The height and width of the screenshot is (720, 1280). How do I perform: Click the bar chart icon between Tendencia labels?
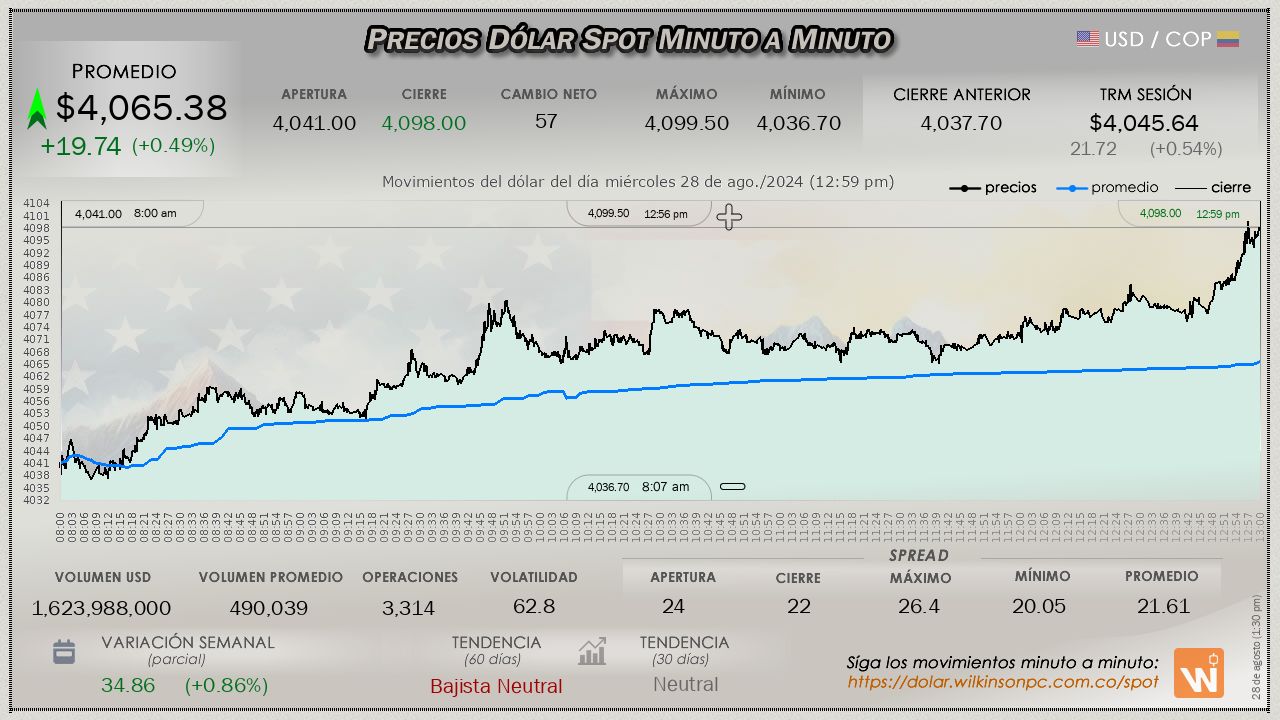592,652
